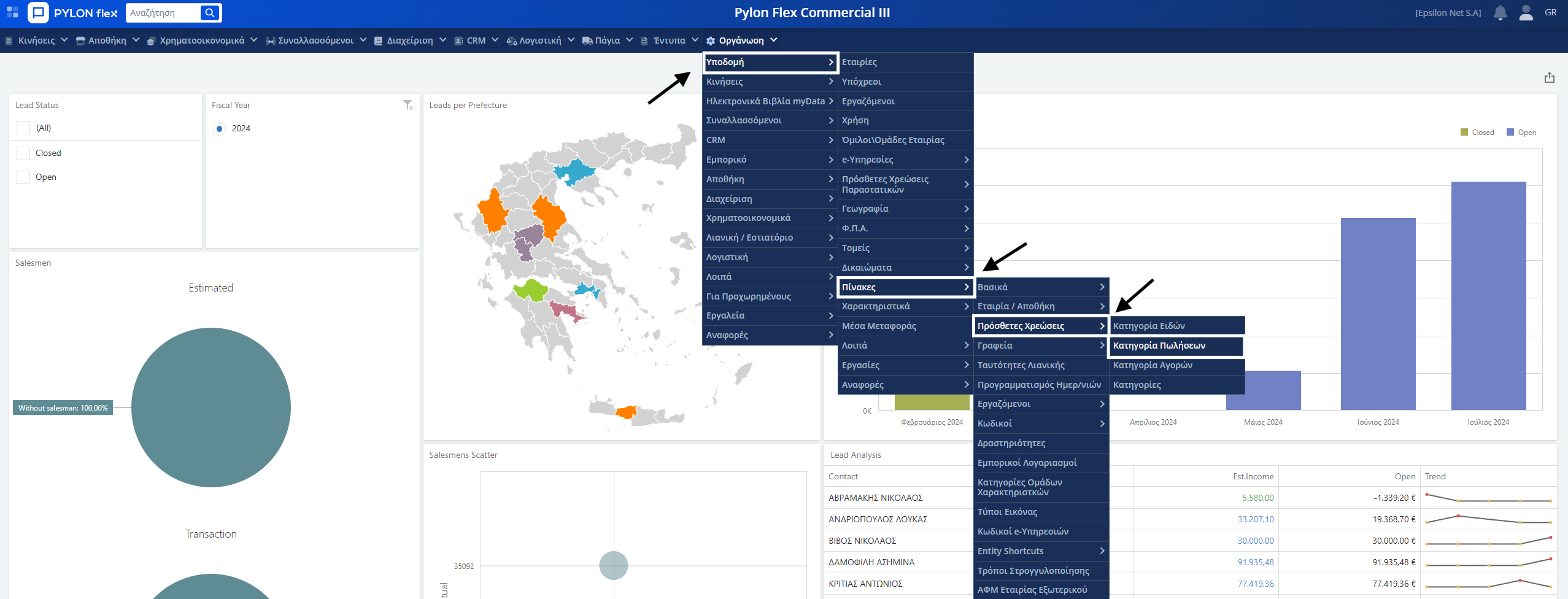Click the Διαχείριση icon
This screenshot has width=1568, height=599.
378,41
